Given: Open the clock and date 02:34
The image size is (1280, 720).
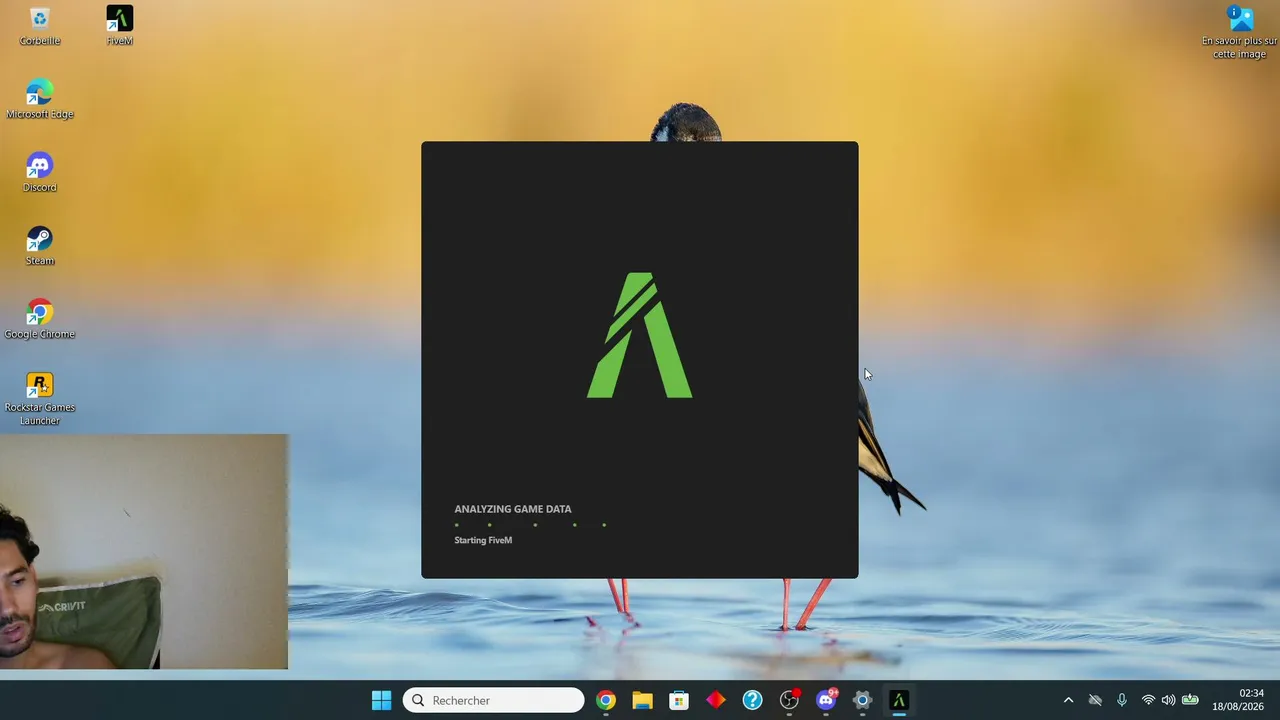Looking at the screenshot, I should [1238, 700].
